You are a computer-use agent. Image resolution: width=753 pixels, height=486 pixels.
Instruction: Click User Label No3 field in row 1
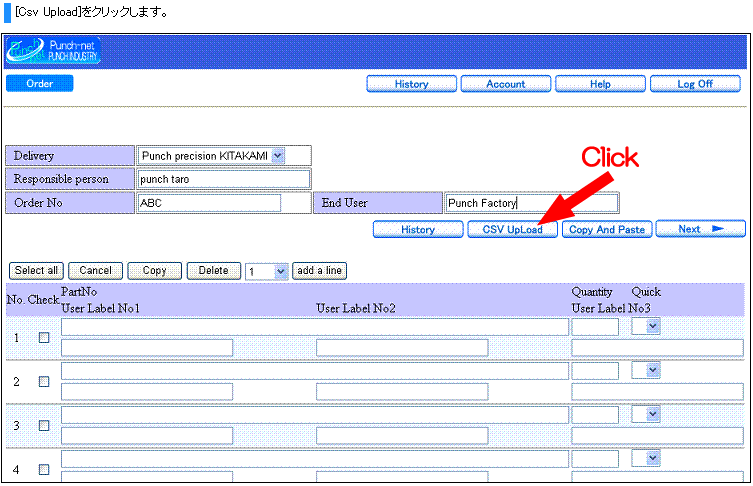pyautogui.click(x=657, y=348)
